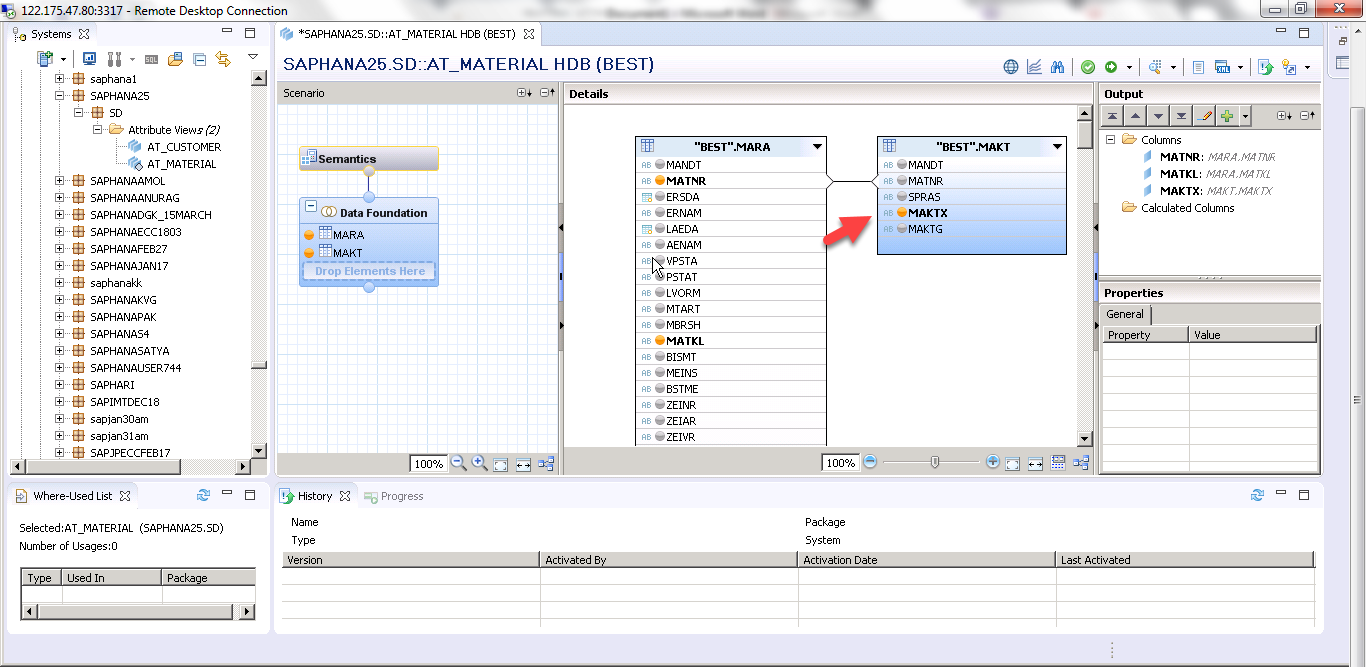
Task: Click the Move Down arrow in Output
Action: coord(1158,116)
